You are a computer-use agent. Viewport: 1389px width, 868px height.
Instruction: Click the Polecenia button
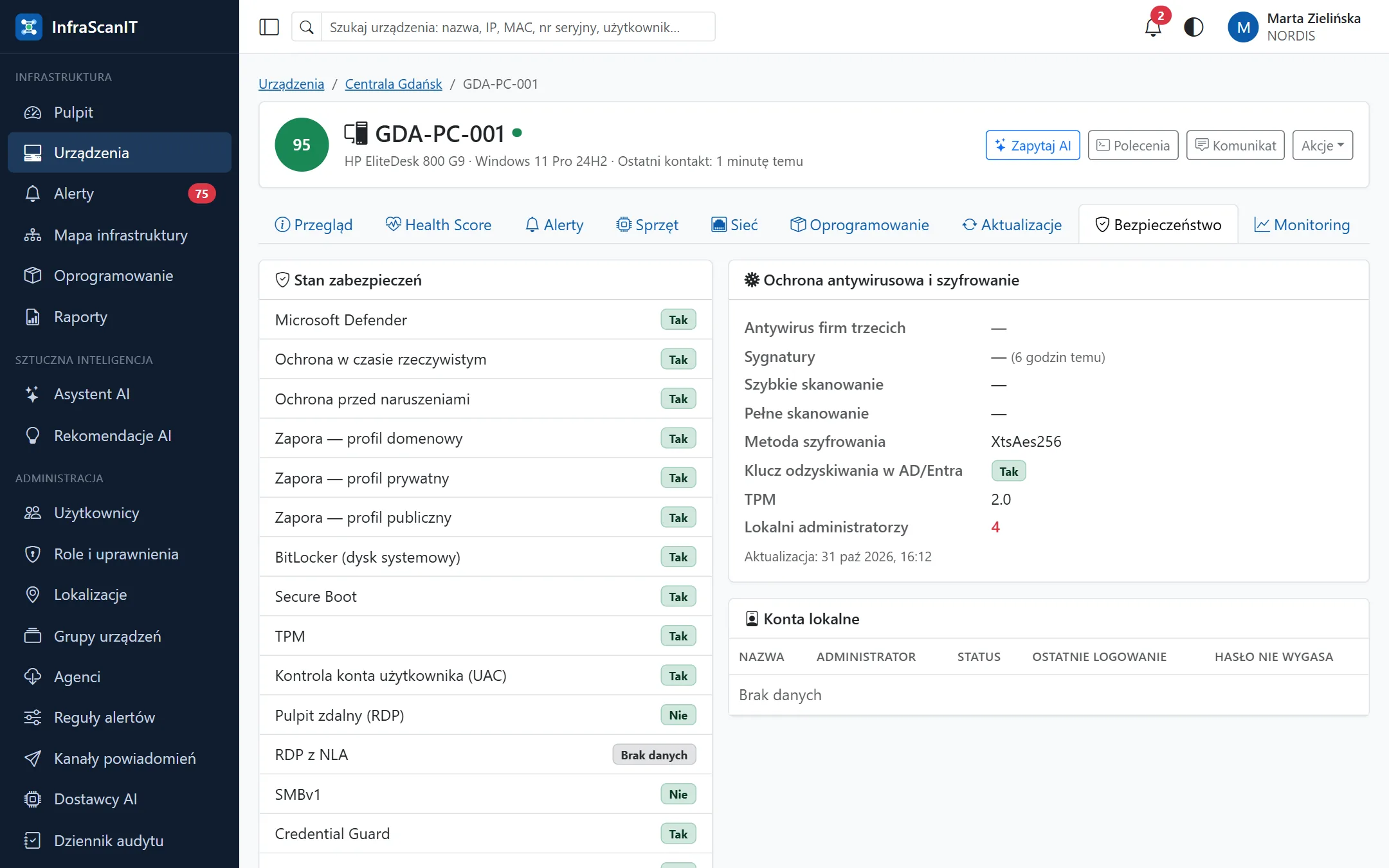(x=1133, y=145)
